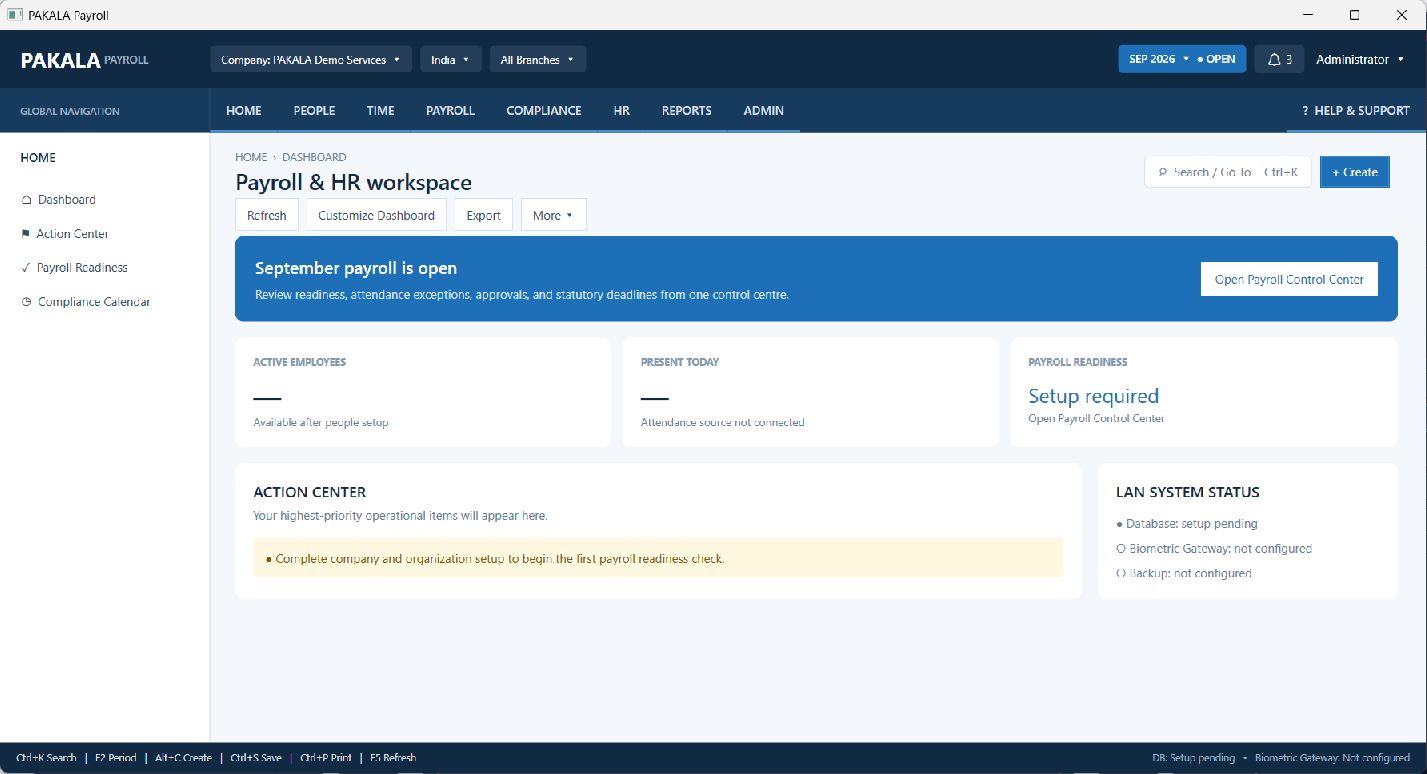Click the Present Today card
1427x774 pixels.
810,392
